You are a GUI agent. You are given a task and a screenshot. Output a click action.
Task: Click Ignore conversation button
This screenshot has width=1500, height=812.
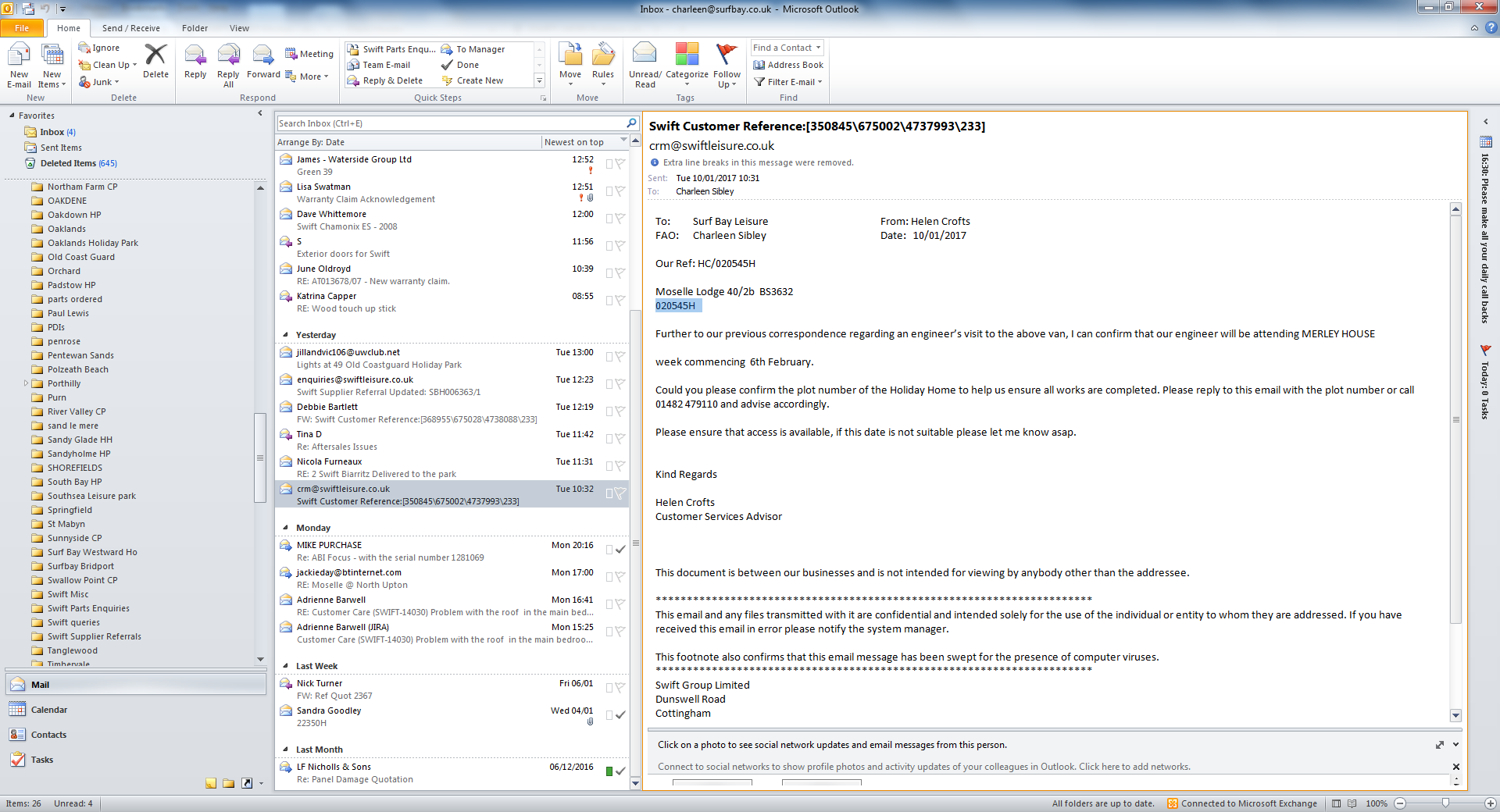(x=99, y=48)
